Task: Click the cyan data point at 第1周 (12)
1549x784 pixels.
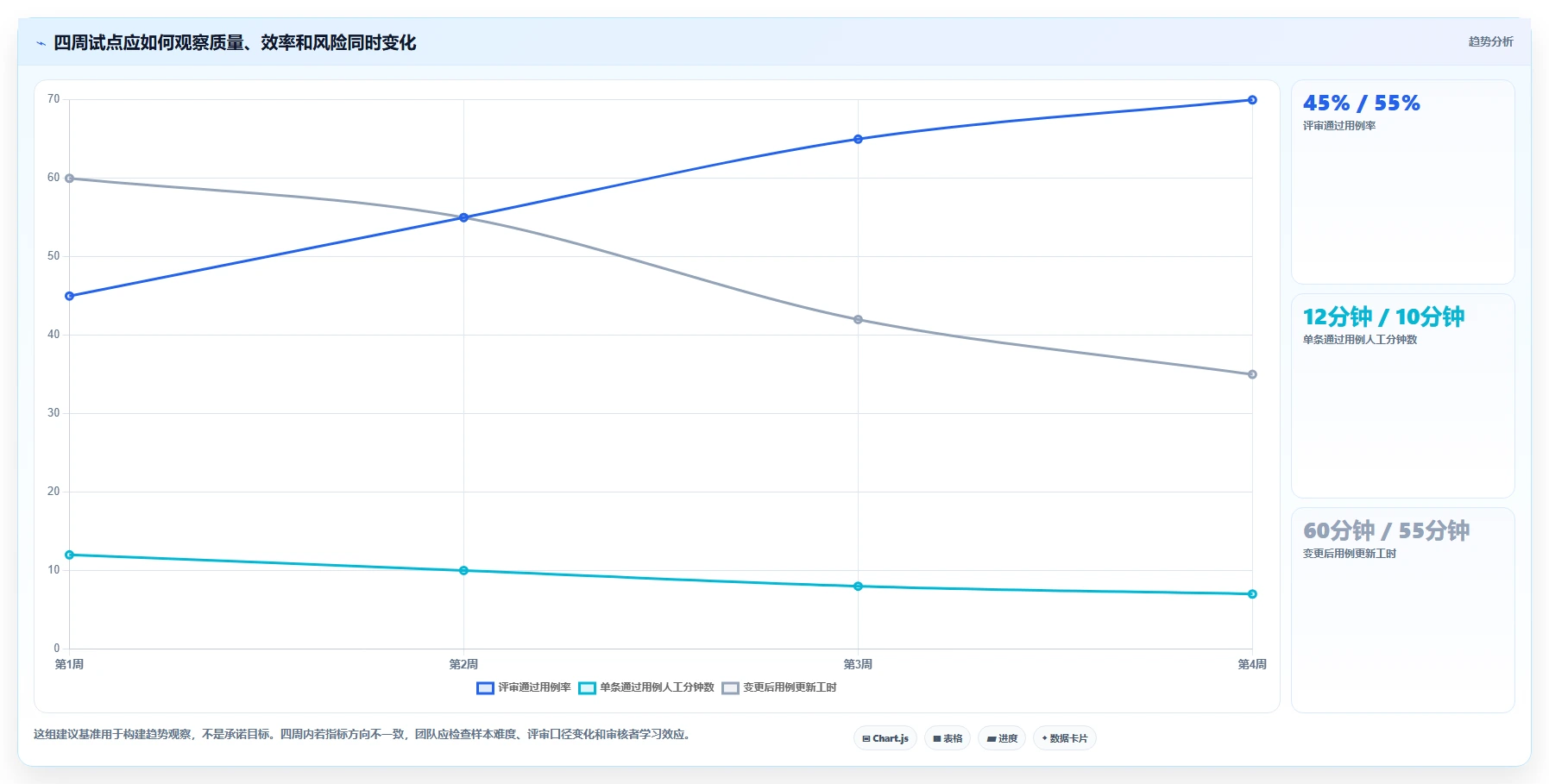Action: coord(70,555)
